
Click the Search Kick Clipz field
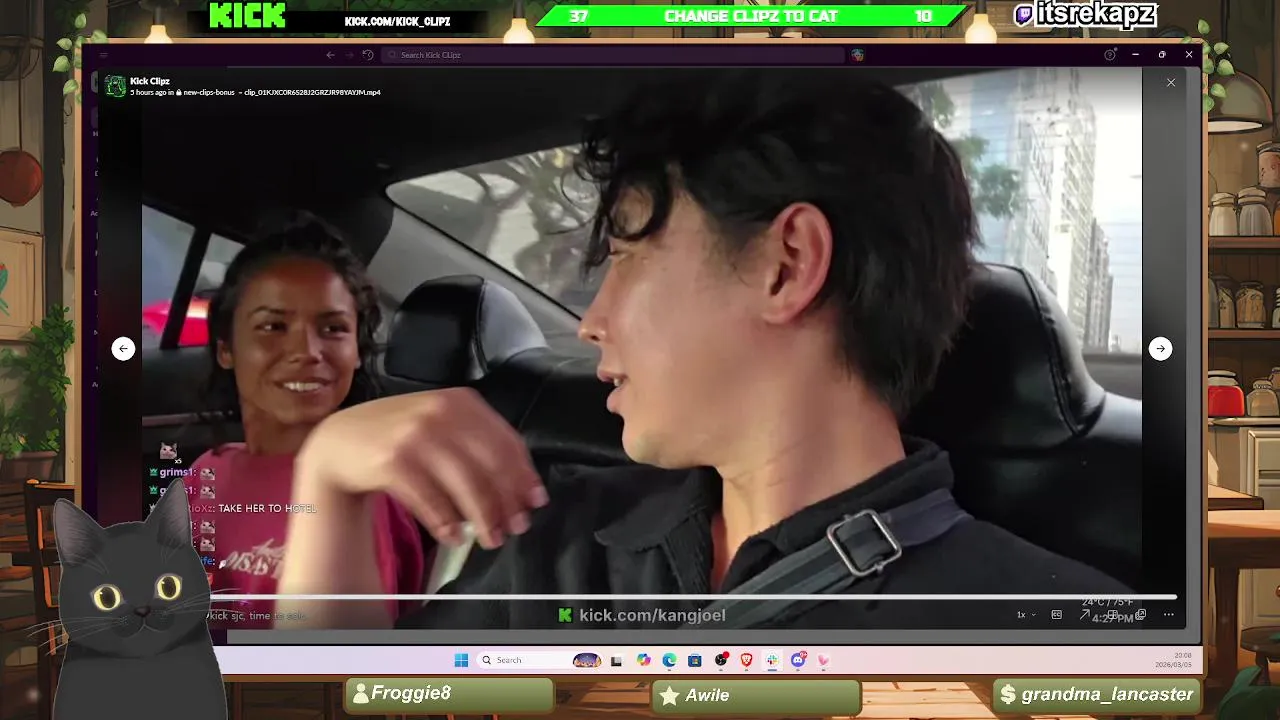tap(613, 55)
